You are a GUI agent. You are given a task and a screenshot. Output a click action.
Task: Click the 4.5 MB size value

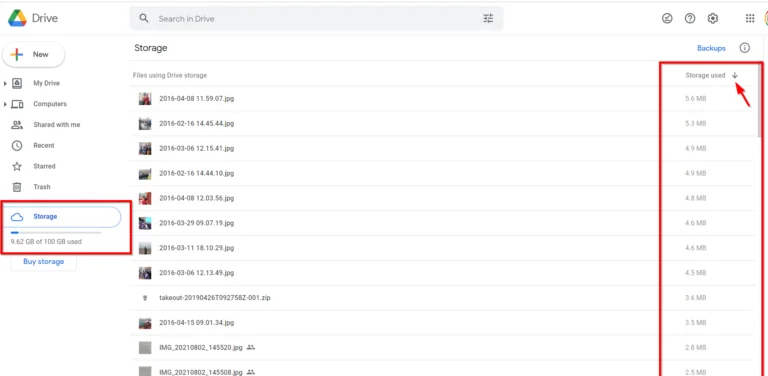pyautogui.click(x=696, y=273)
